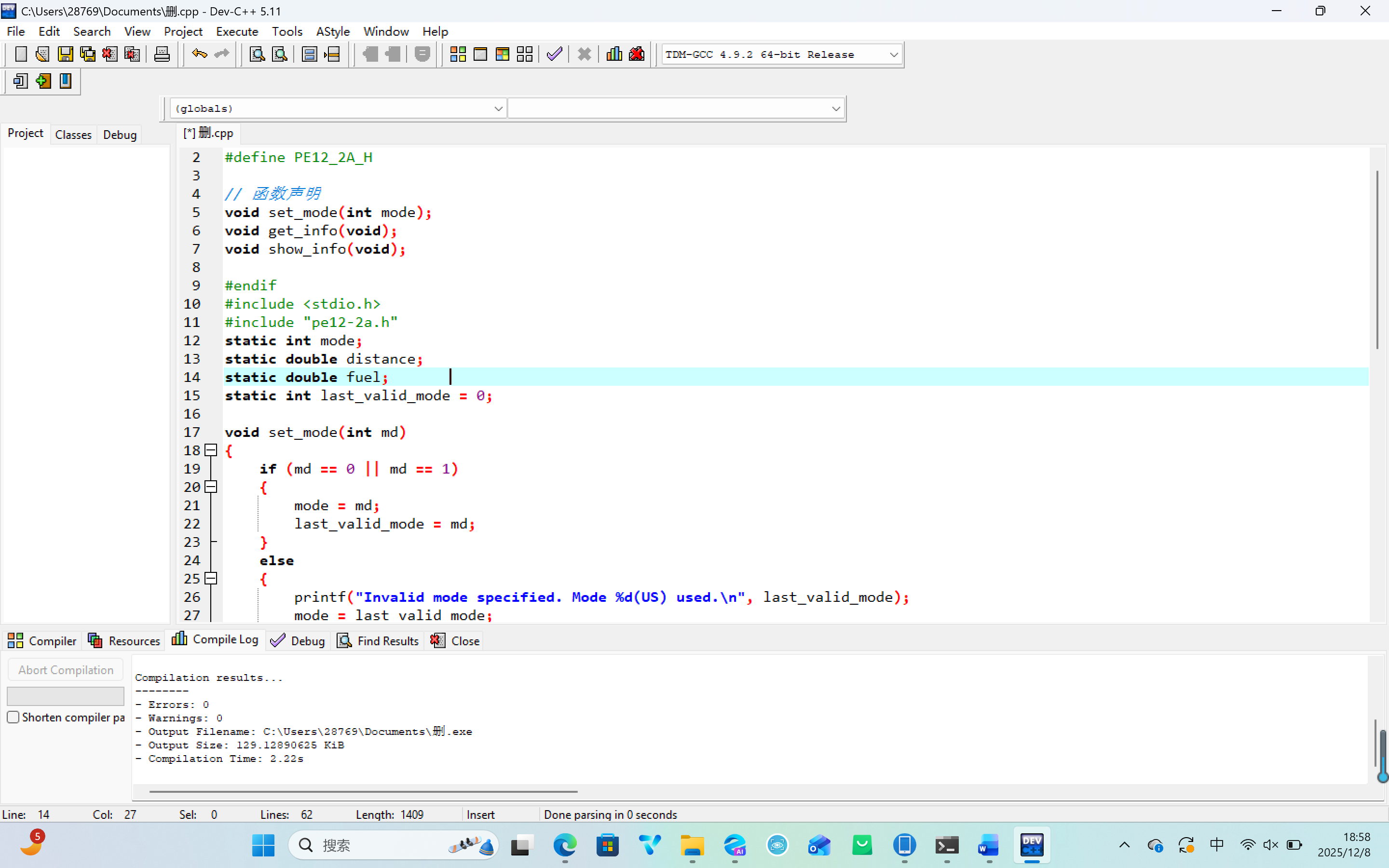The width and height of the screenshot is (1389, 868).
Task: Open the TDM-GCC compiler set dropdown
Action: pos(893,55)
